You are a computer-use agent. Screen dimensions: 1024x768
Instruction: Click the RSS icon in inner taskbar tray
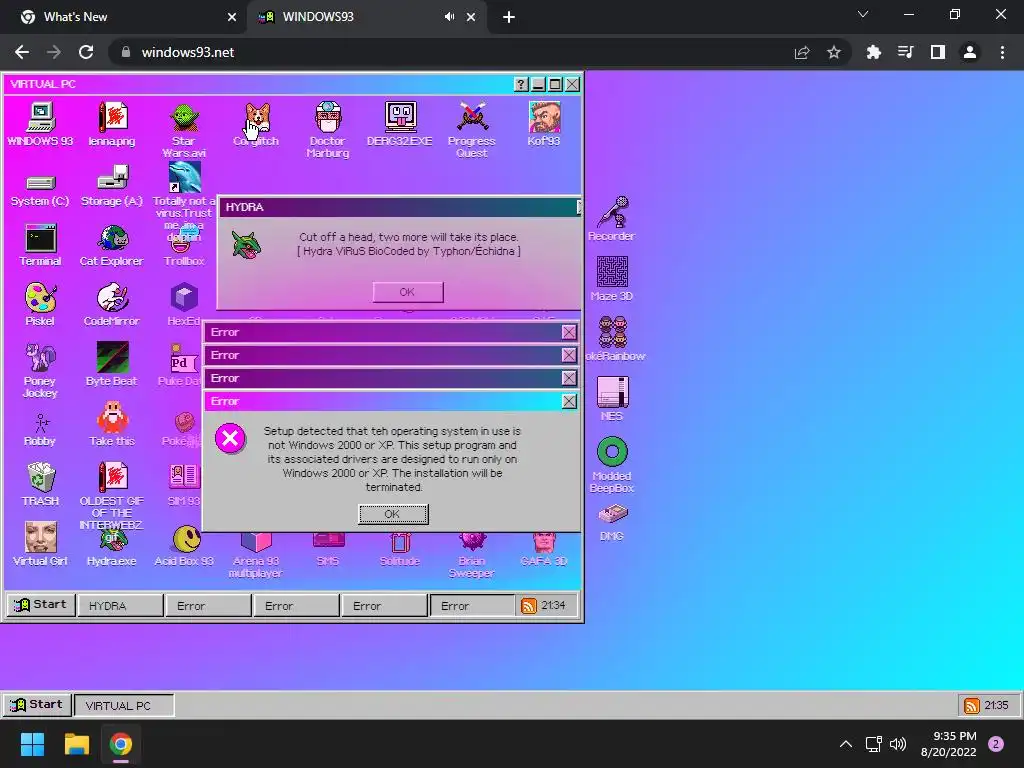pyautogui.click(x=528, y=605)
